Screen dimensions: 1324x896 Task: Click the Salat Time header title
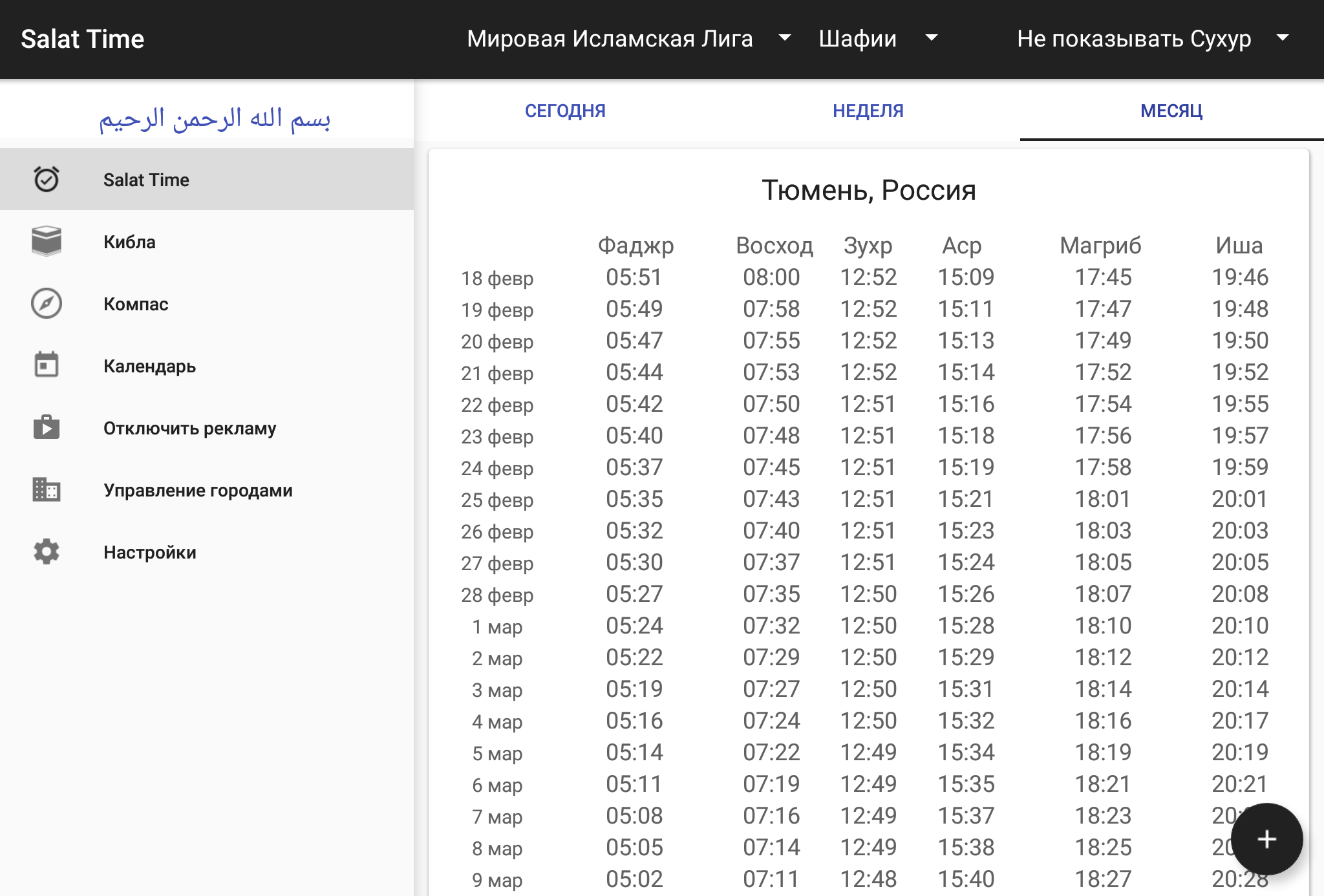click(x=83, y=39)
